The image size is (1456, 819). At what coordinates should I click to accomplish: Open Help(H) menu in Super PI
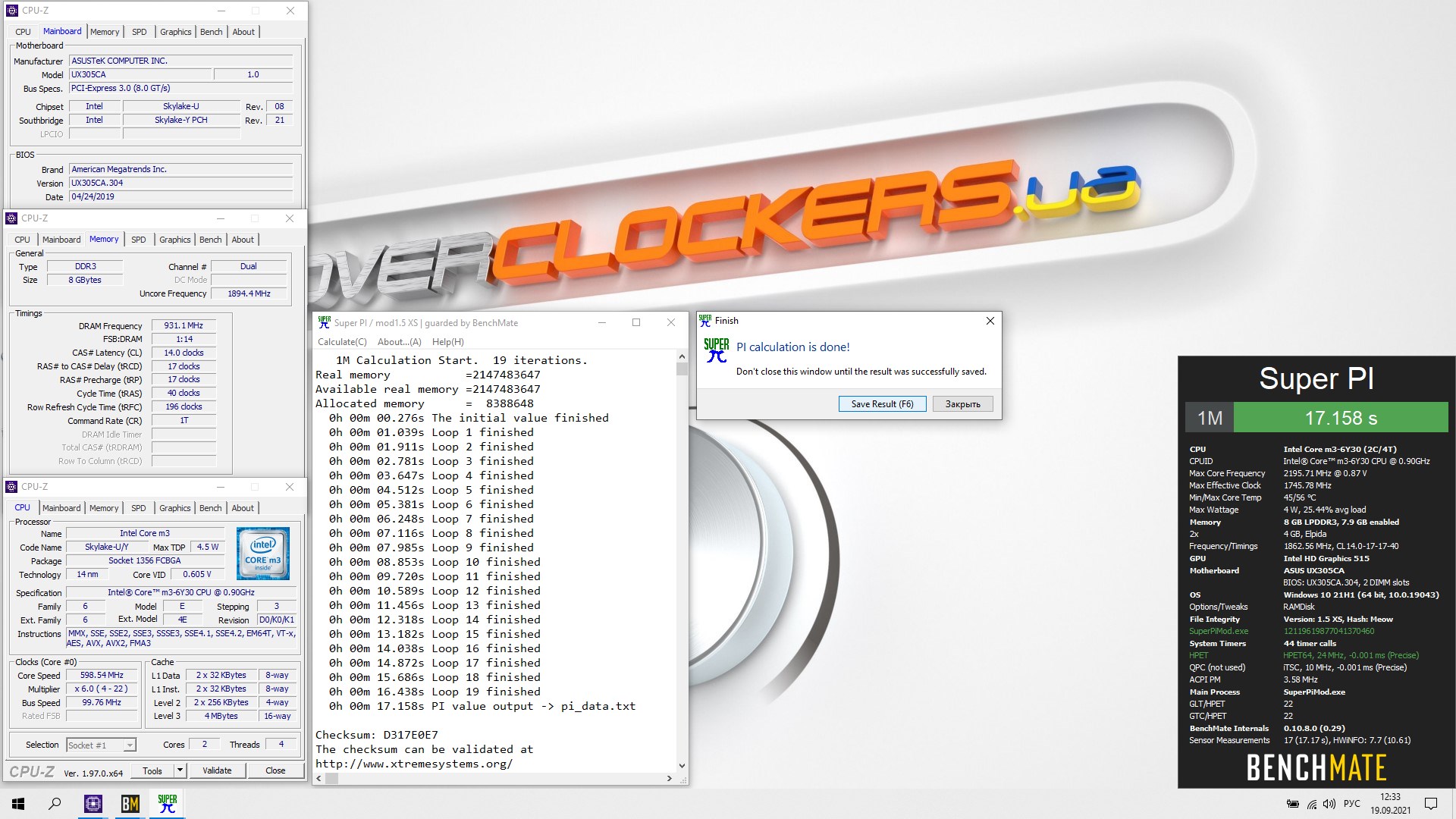click(x=447, y=342)
